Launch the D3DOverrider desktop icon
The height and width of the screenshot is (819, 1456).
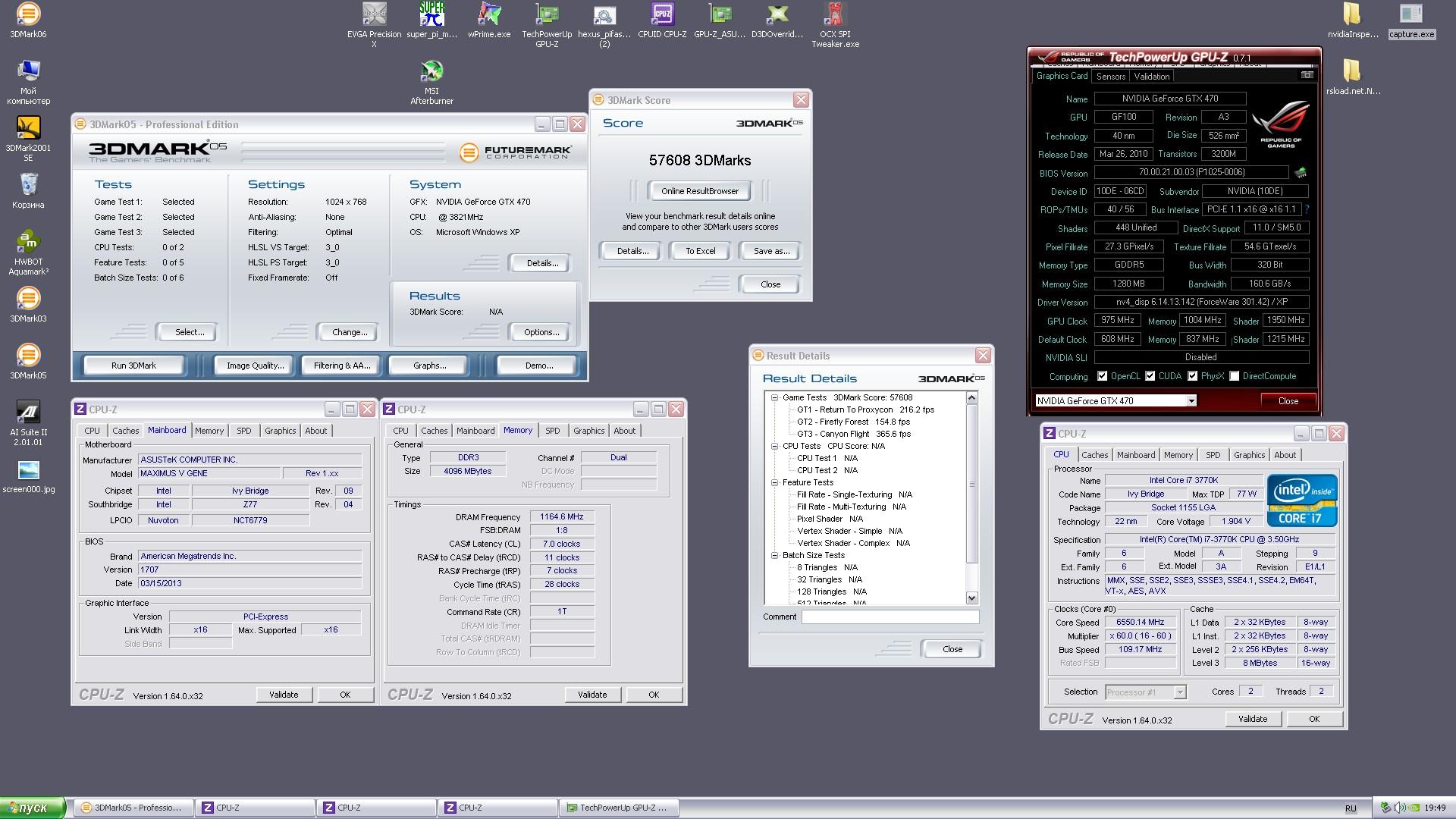tap(777, 20)
